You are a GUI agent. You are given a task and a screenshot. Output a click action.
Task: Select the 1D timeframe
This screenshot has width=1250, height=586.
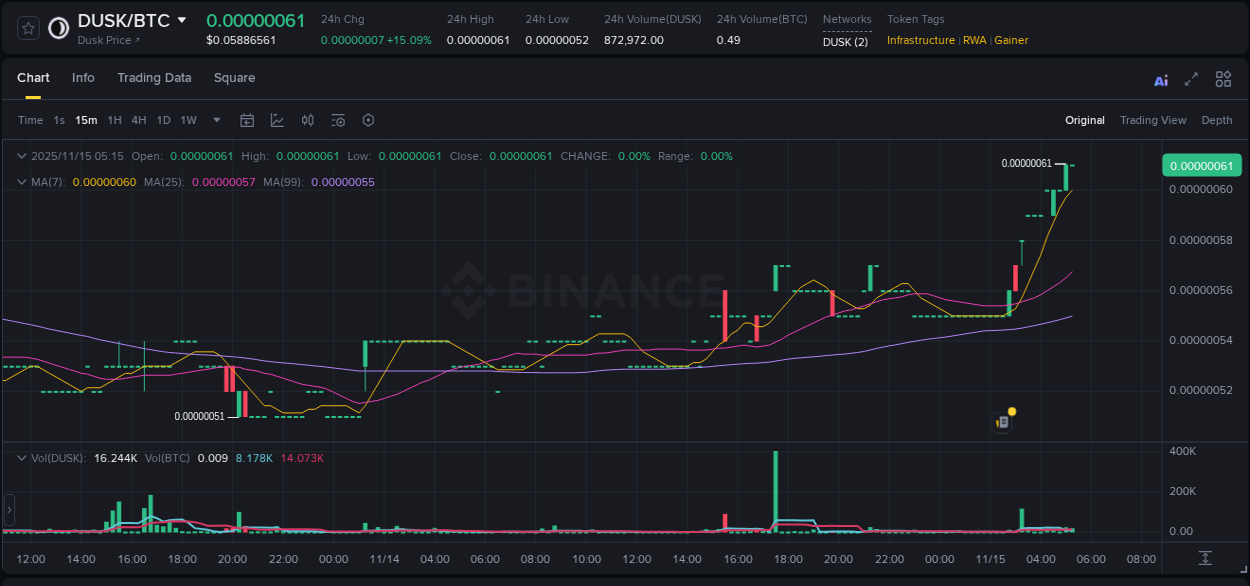[163, 120]
